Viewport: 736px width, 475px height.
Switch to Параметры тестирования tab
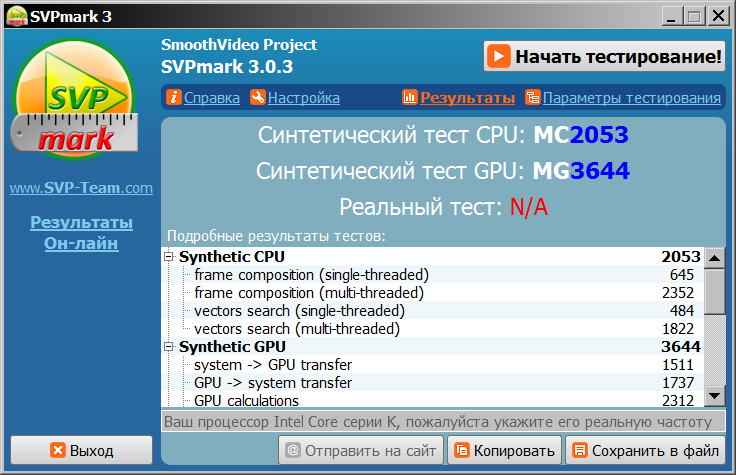click(x=632, y=98)
